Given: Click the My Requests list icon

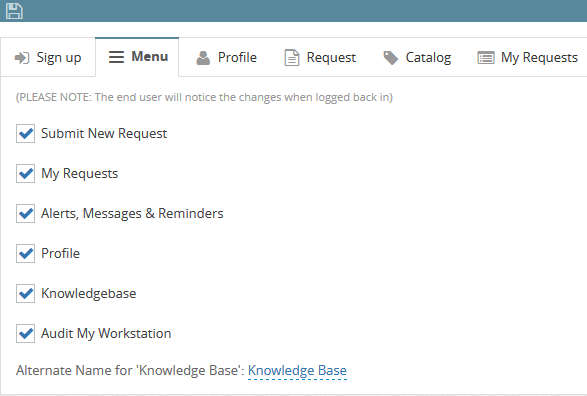Looking at the screenshot, I should click(486, 58).
